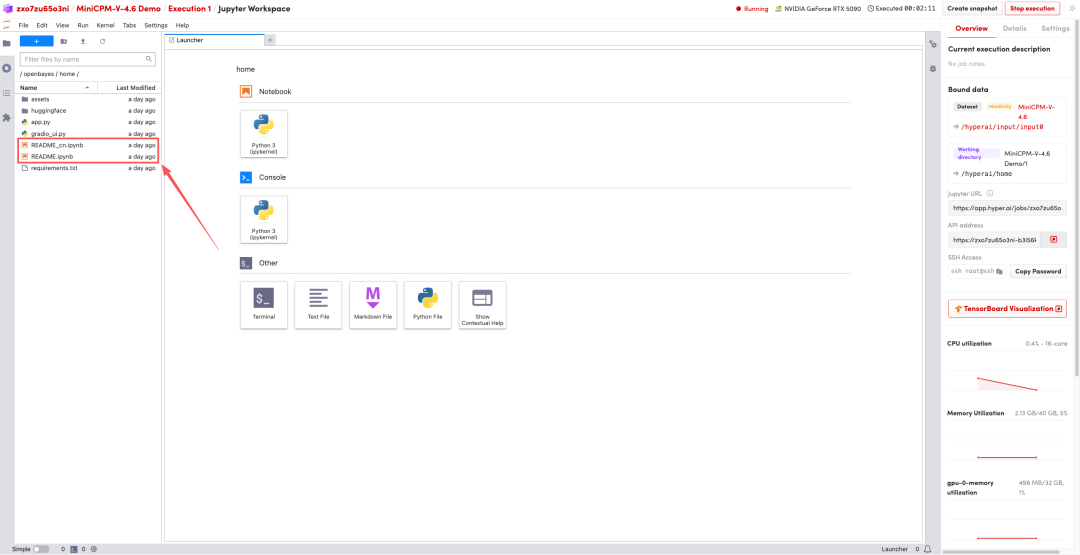Open API address in new window icon
This screenshot has height=555, width=1080.
tap(1054, 240)
